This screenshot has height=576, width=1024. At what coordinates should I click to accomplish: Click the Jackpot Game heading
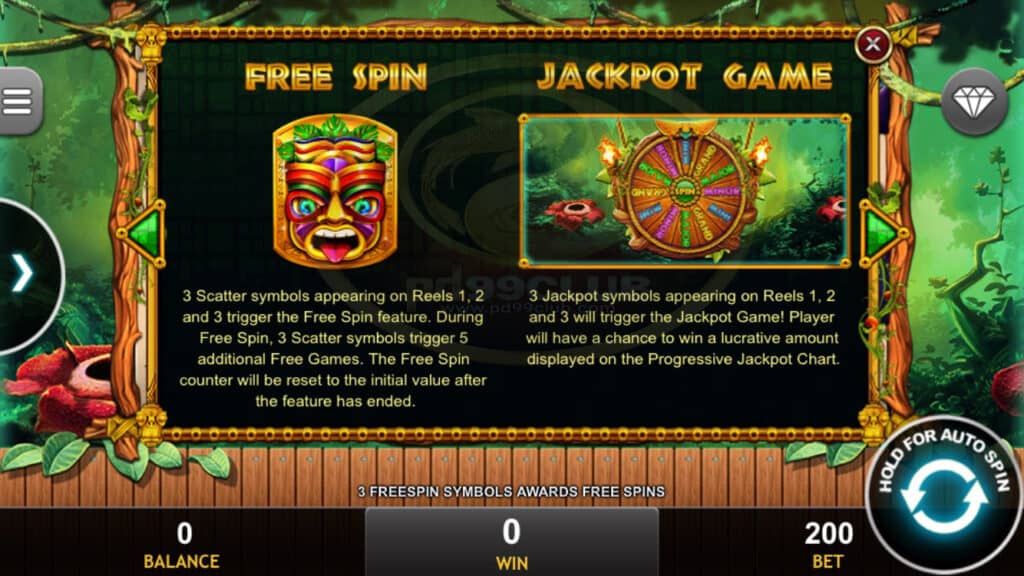pyautogui.click(x=684, y=77)
